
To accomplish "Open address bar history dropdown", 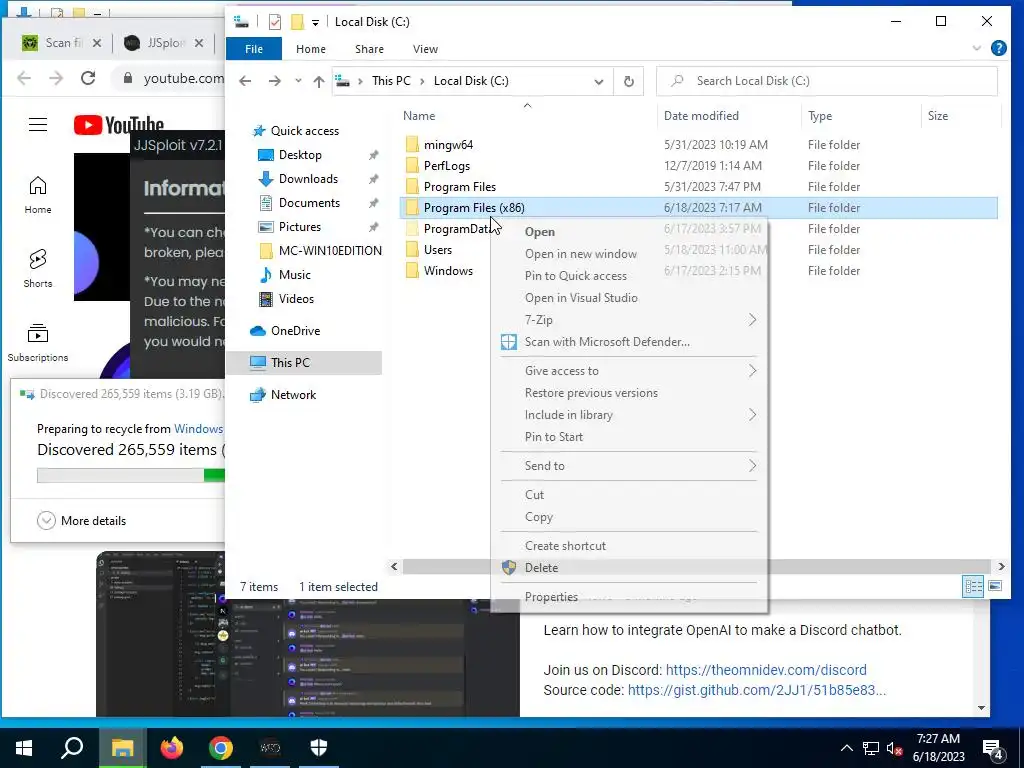I will 598,82.
